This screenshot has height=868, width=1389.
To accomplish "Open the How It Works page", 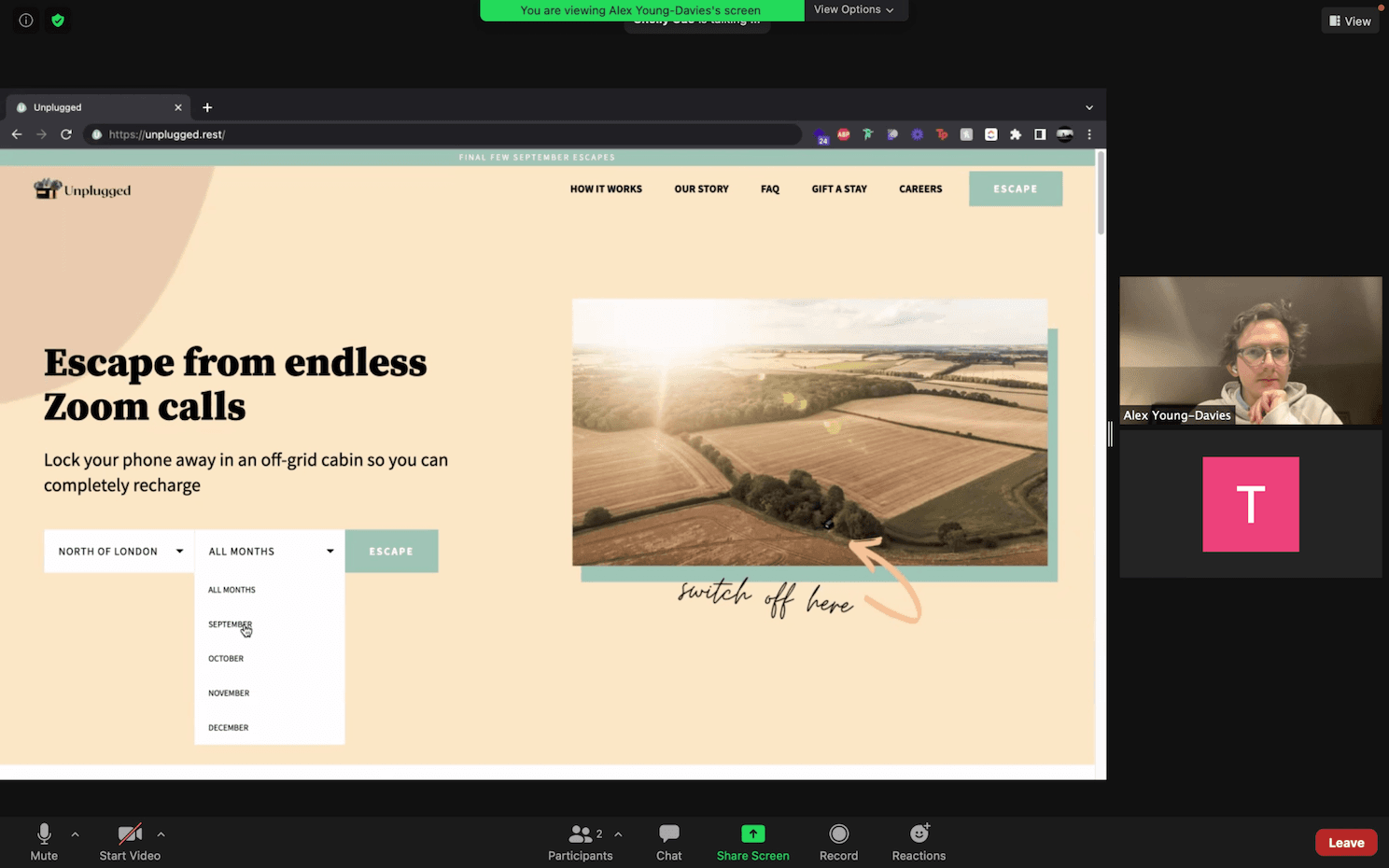I will pos(606,189).
